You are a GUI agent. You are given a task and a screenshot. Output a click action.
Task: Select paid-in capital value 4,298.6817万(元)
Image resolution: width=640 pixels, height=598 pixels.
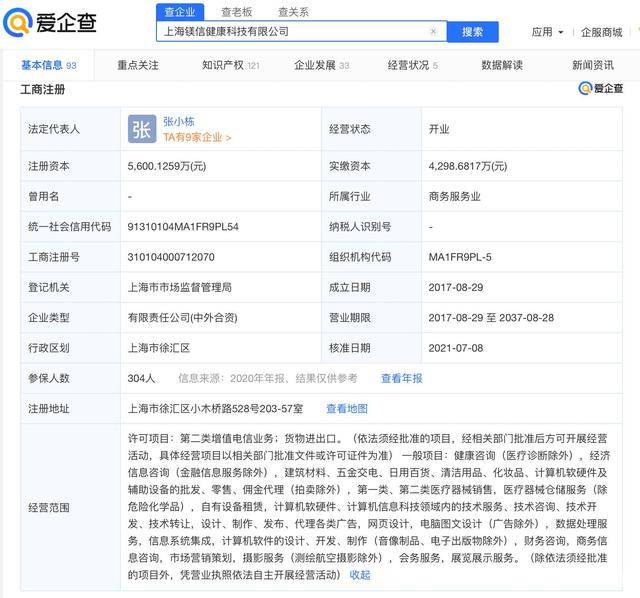(468, 166)
